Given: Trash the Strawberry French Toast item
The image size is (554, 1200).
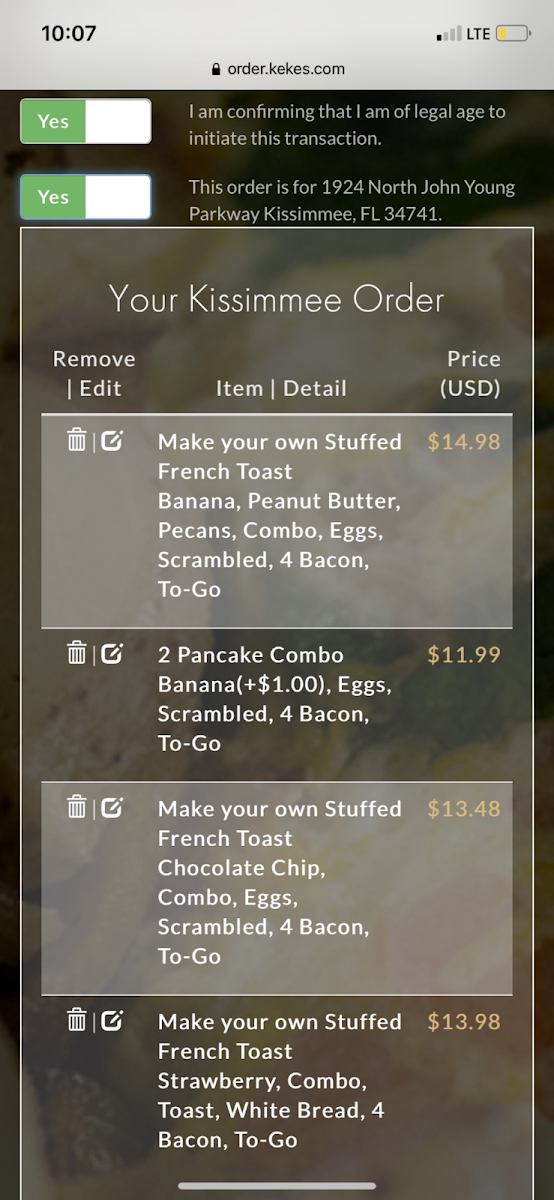Looking at the screenshot, I should [76, 1020].
